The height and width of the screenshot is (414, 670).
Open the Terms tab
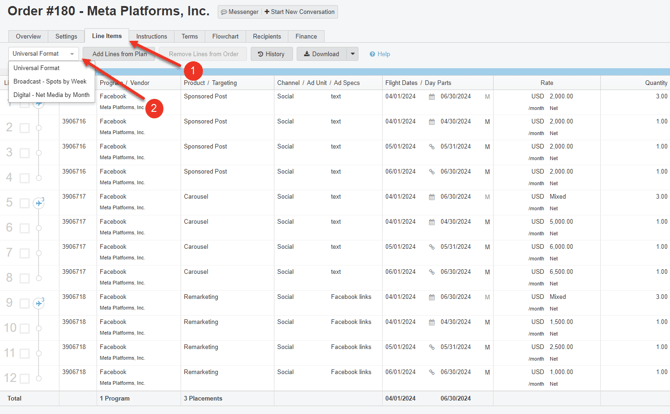190,36
